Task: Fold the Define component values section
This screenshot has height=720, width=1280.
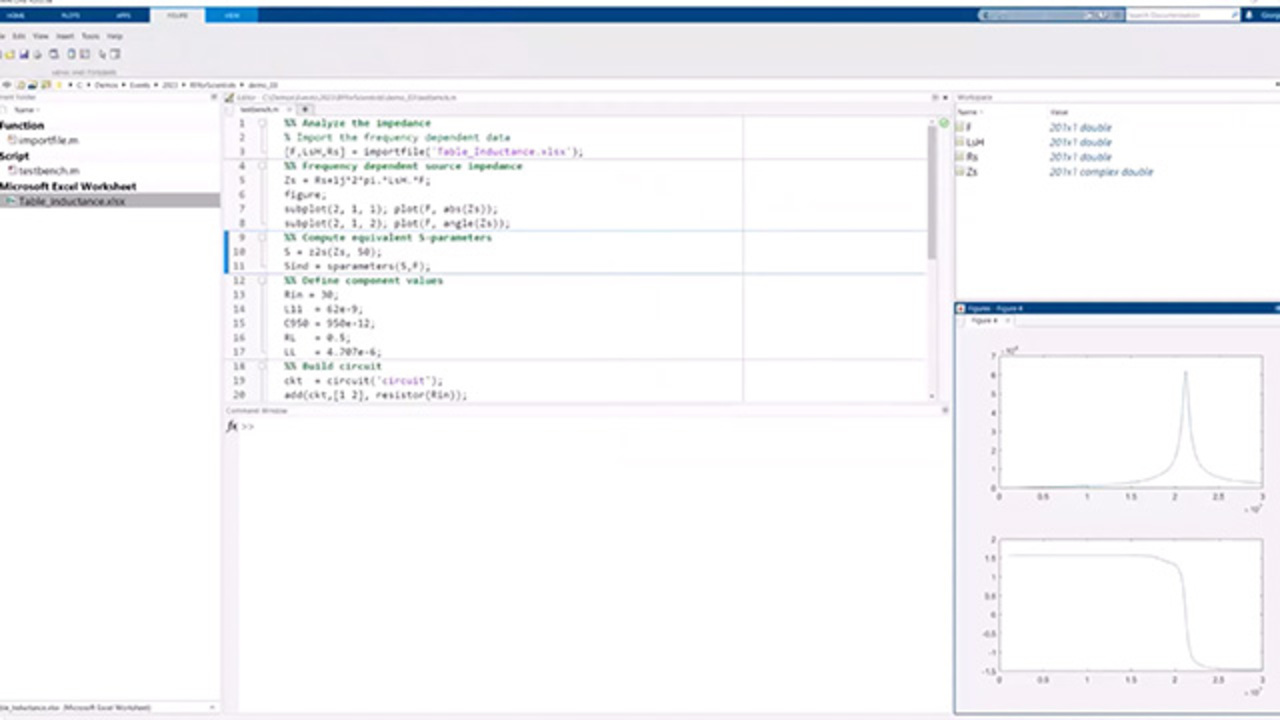Action: 262,281
